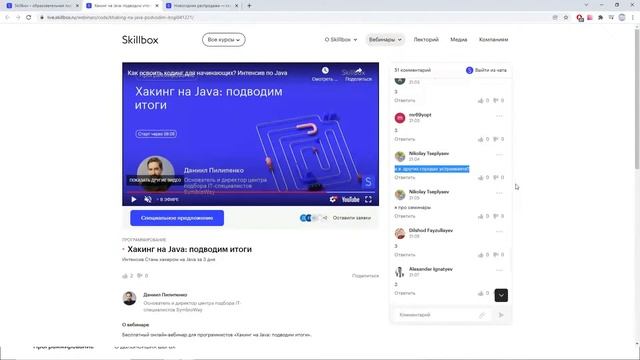Open options for Dilshod Fayzullayev's comment
This screenshot has width=640, height=360.
click(499, 231)
